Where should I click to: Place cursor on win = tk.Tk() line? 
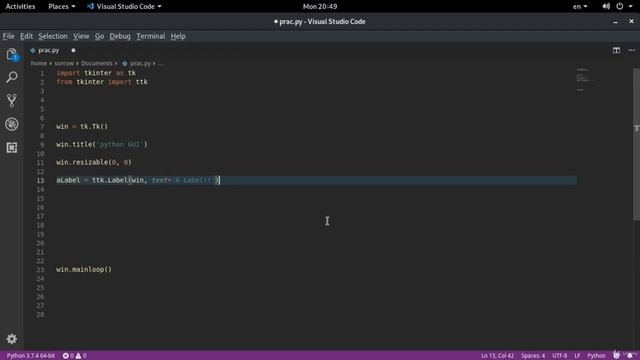click(x=82, y=127)
